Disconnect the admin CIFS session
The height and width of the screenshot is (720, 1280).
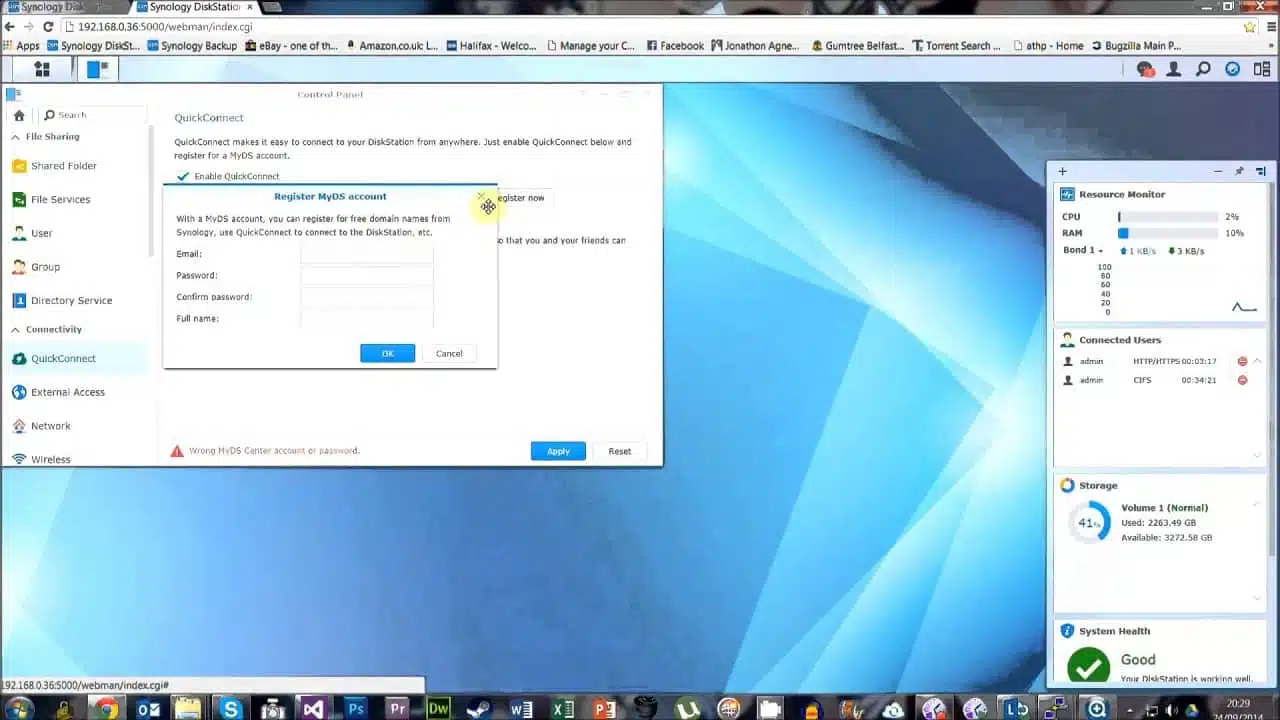coord(1242,380)
